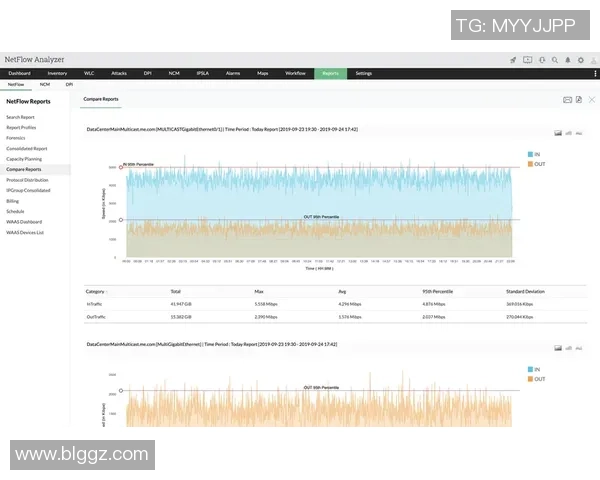Select the NCM sub-tab under Reports
Image resolution: width=600 pixels, height=480 pixels.
tap(45, 85)
